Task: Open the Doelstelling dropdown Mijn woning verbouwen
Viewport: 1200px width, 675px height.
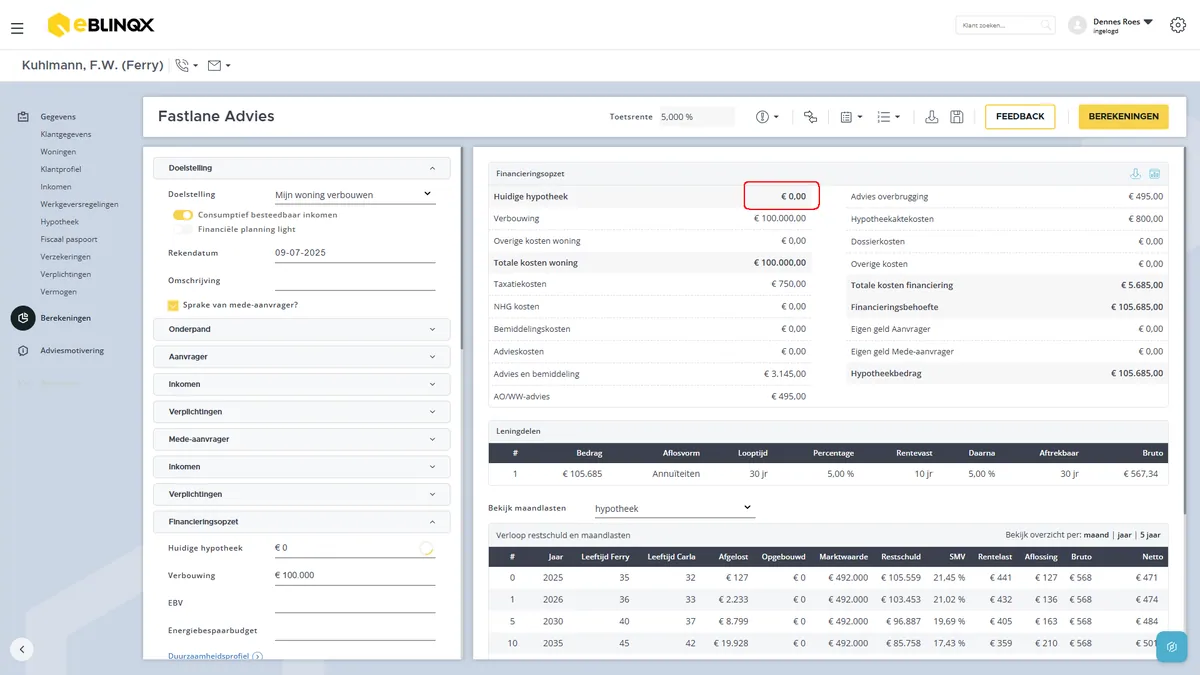Action: (x=355, y=195)
